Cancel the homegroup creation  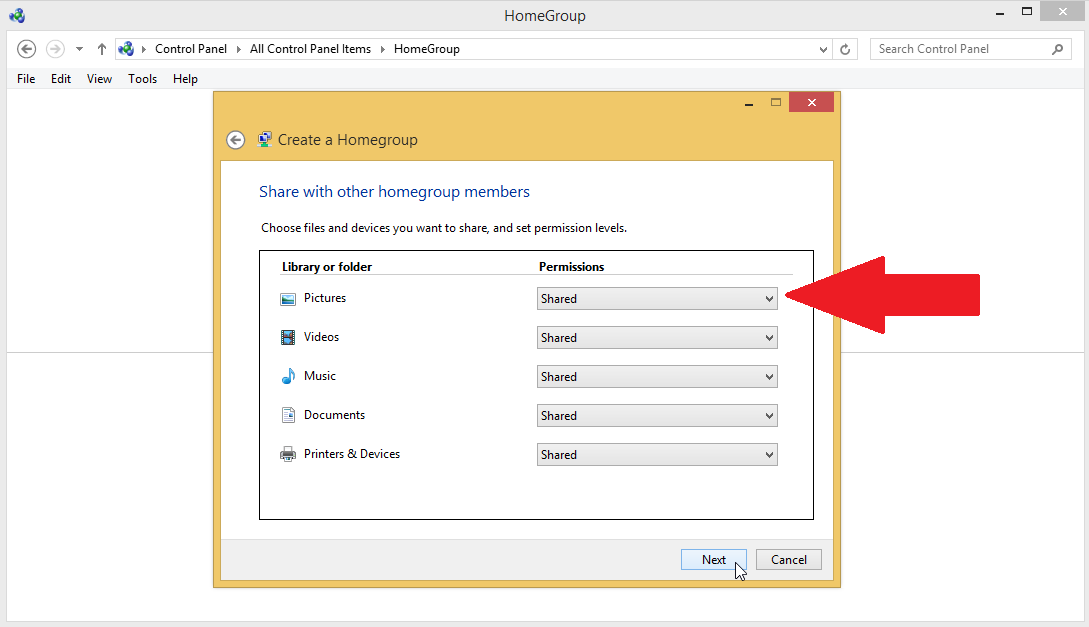coord(788,560)
